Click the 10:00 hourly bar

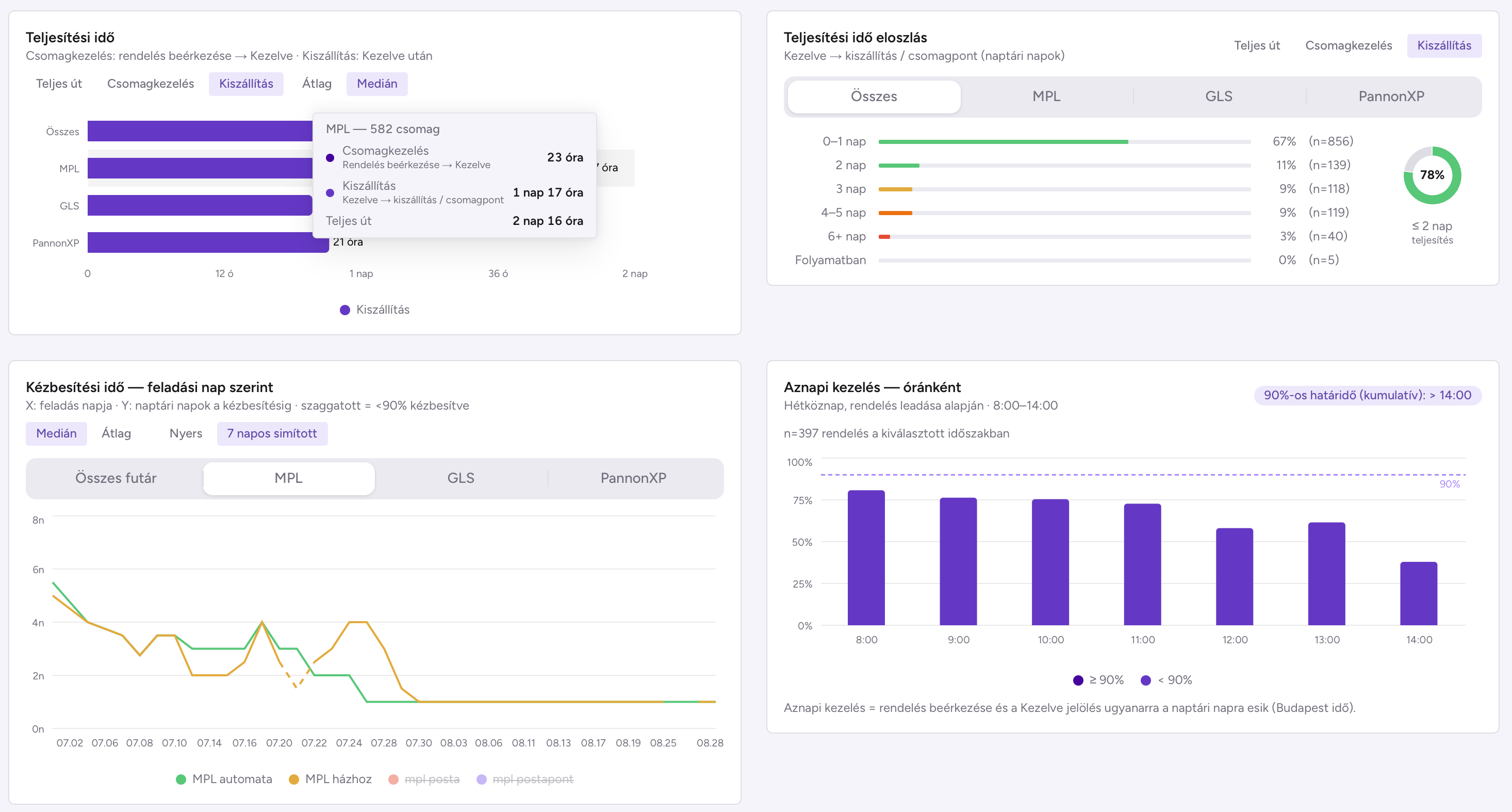point(1050,562)
